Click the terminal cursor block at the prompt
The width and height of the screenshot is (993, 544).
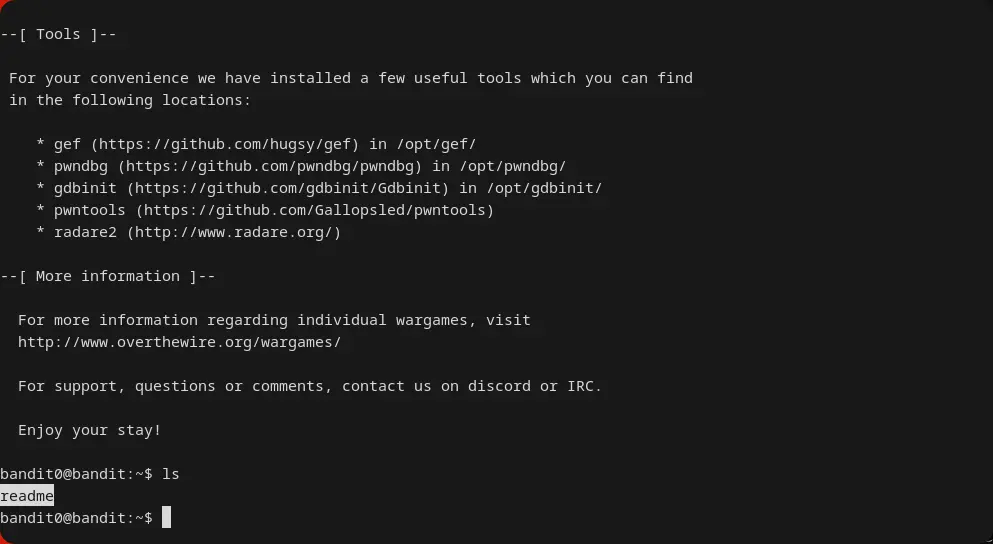[x=166, y=517]
